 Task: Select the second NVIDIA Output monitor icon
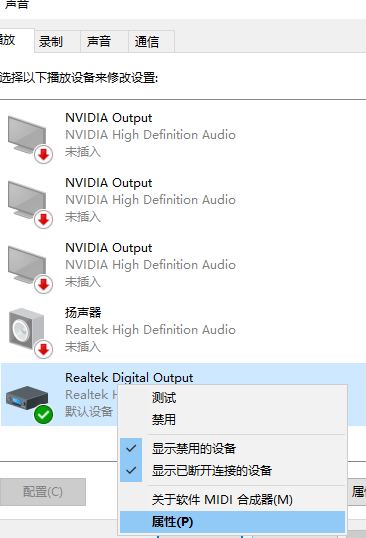pos(27,200)
